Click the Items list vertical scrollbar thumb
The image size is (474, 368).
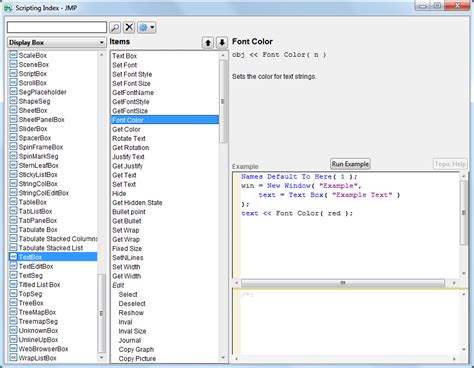point(223,101)
